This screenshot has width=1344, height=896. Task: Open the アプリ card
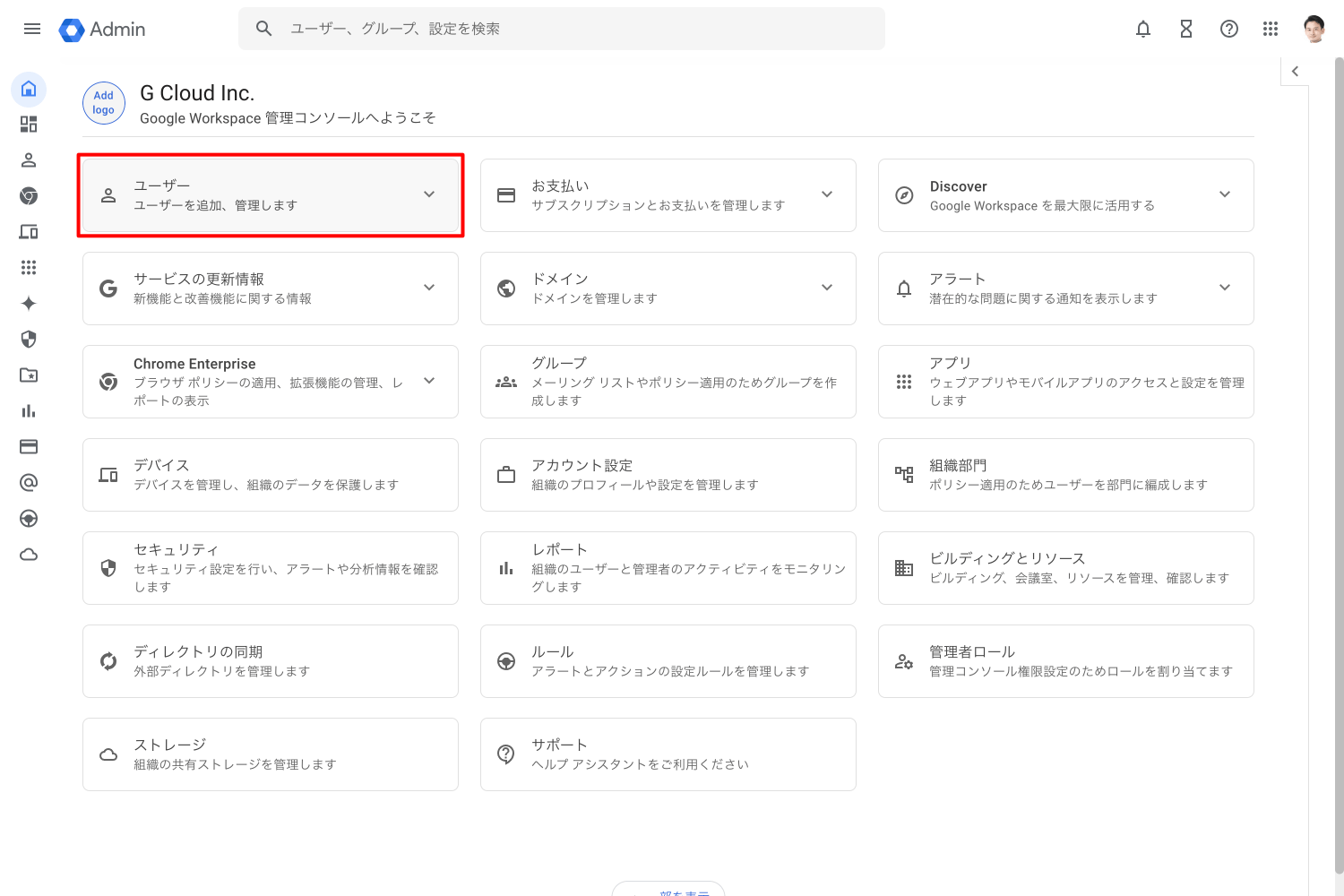1066,382
